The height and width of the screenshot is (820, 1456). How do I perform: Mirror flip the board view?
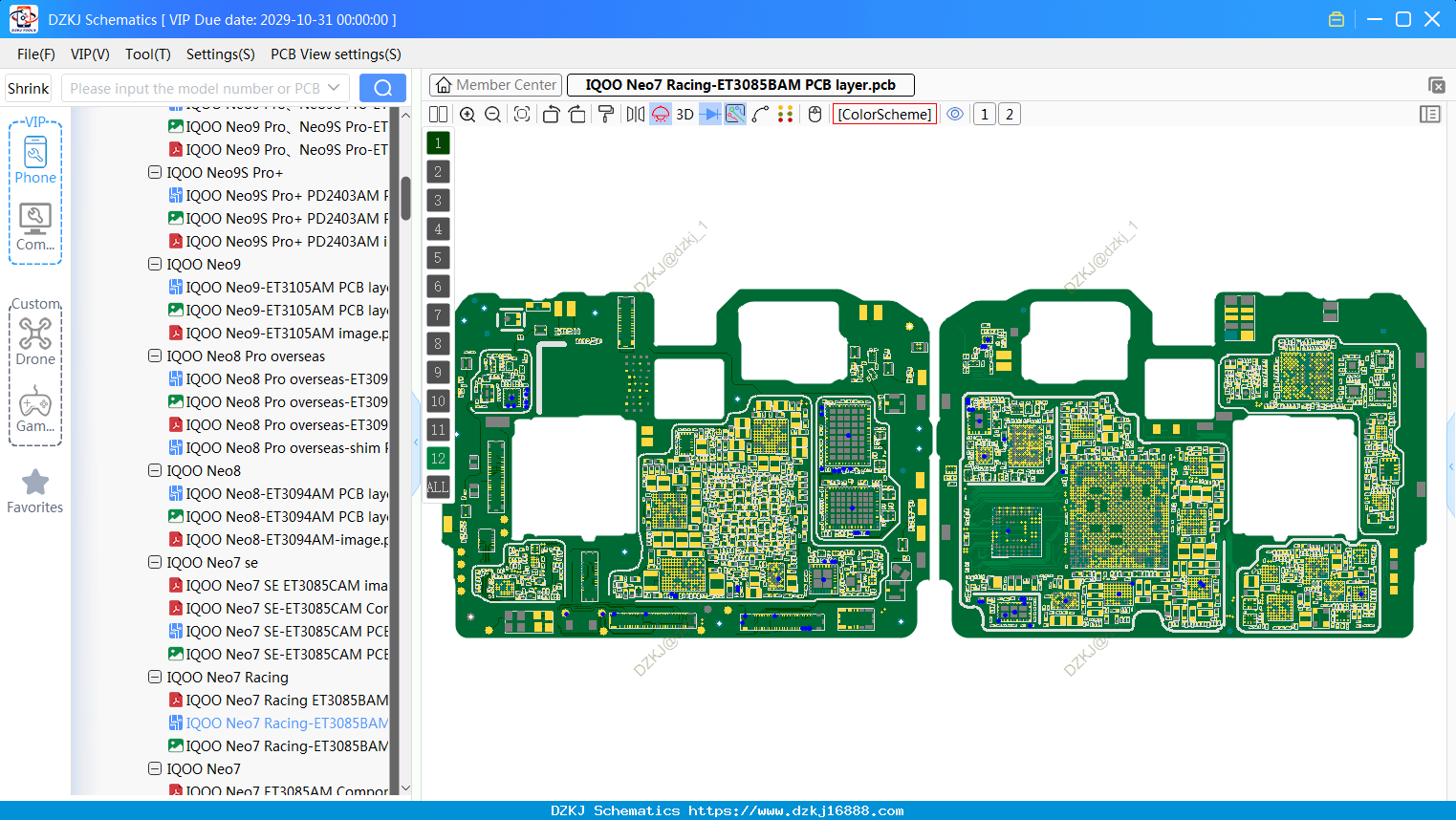pos(635,115)
